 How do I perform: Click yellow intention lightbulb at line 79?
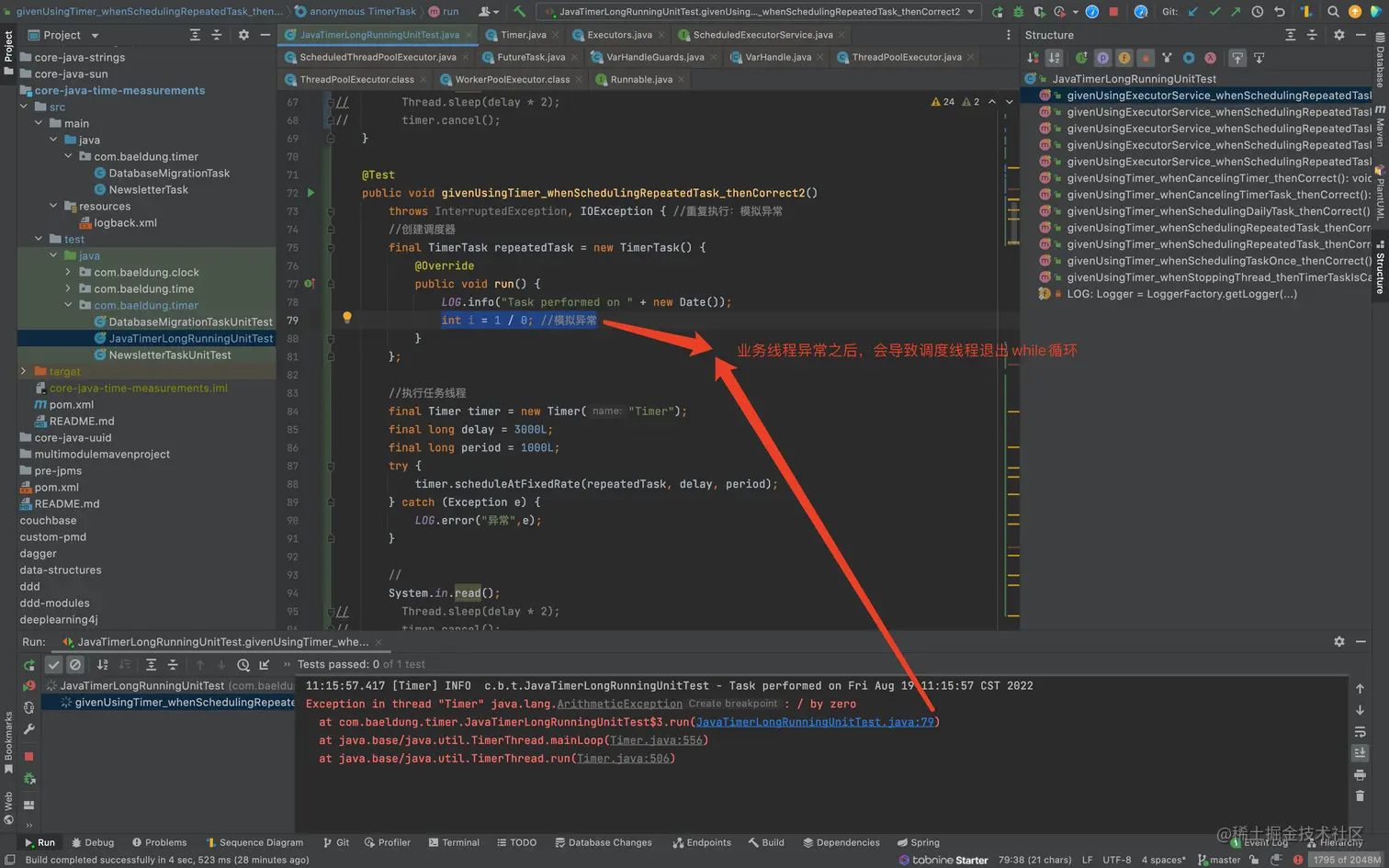click(347, 318)
